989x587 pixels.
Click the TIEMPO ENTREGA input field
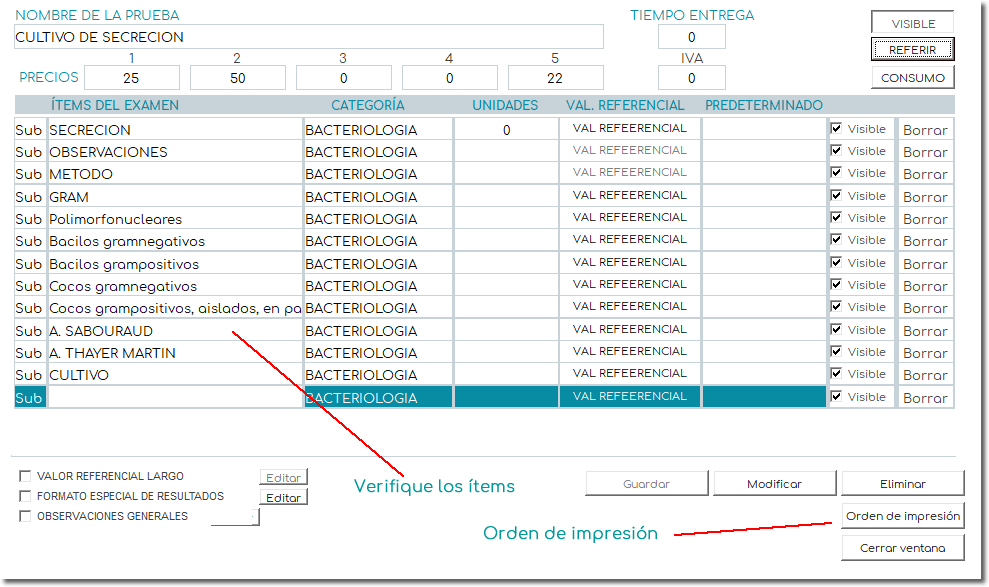coord(691,37)
